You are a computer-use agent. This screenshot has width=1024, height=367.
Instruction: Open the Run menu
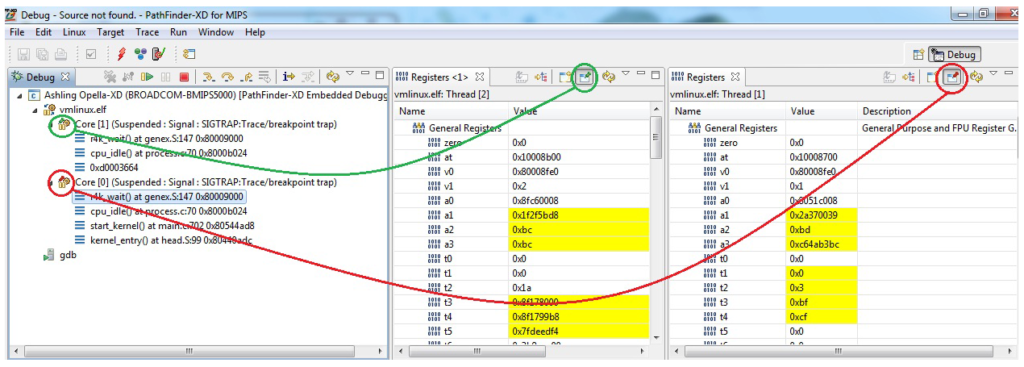click(178, 32)
